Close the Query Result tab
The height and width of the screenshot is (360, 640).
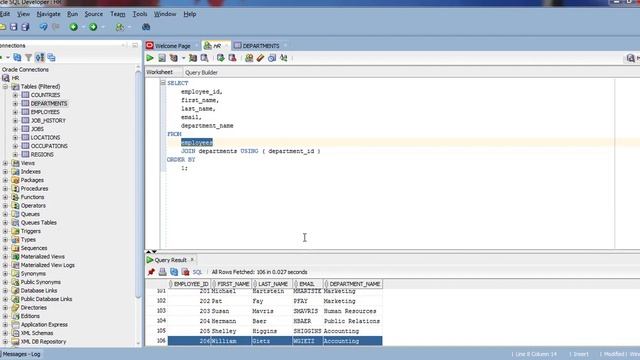pyautogui.click(x=192, y=260)
